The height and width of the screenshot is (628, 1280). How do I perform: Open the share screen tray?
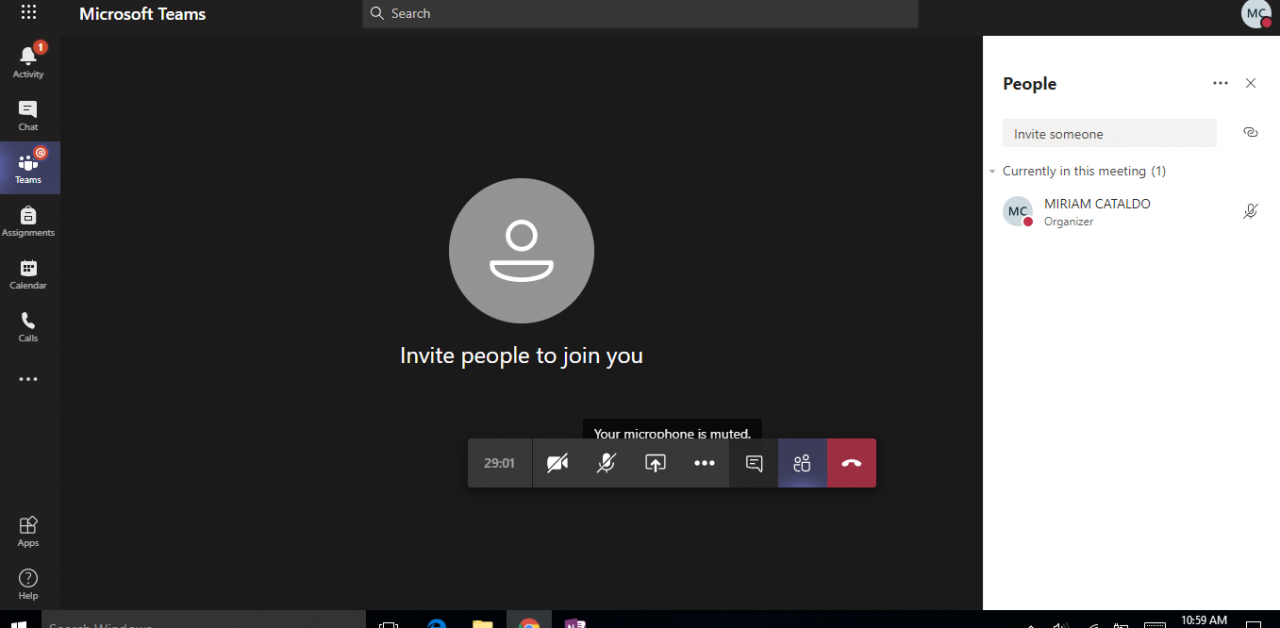[655, 463]
